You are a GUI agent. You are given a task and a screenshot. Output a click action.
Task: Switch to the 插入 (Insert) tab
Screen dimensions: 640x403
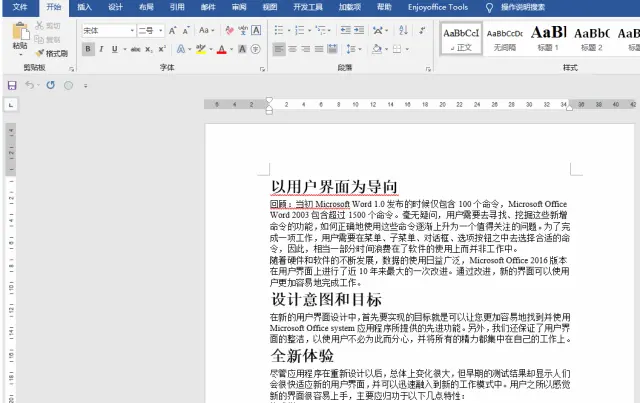point(84,7)
